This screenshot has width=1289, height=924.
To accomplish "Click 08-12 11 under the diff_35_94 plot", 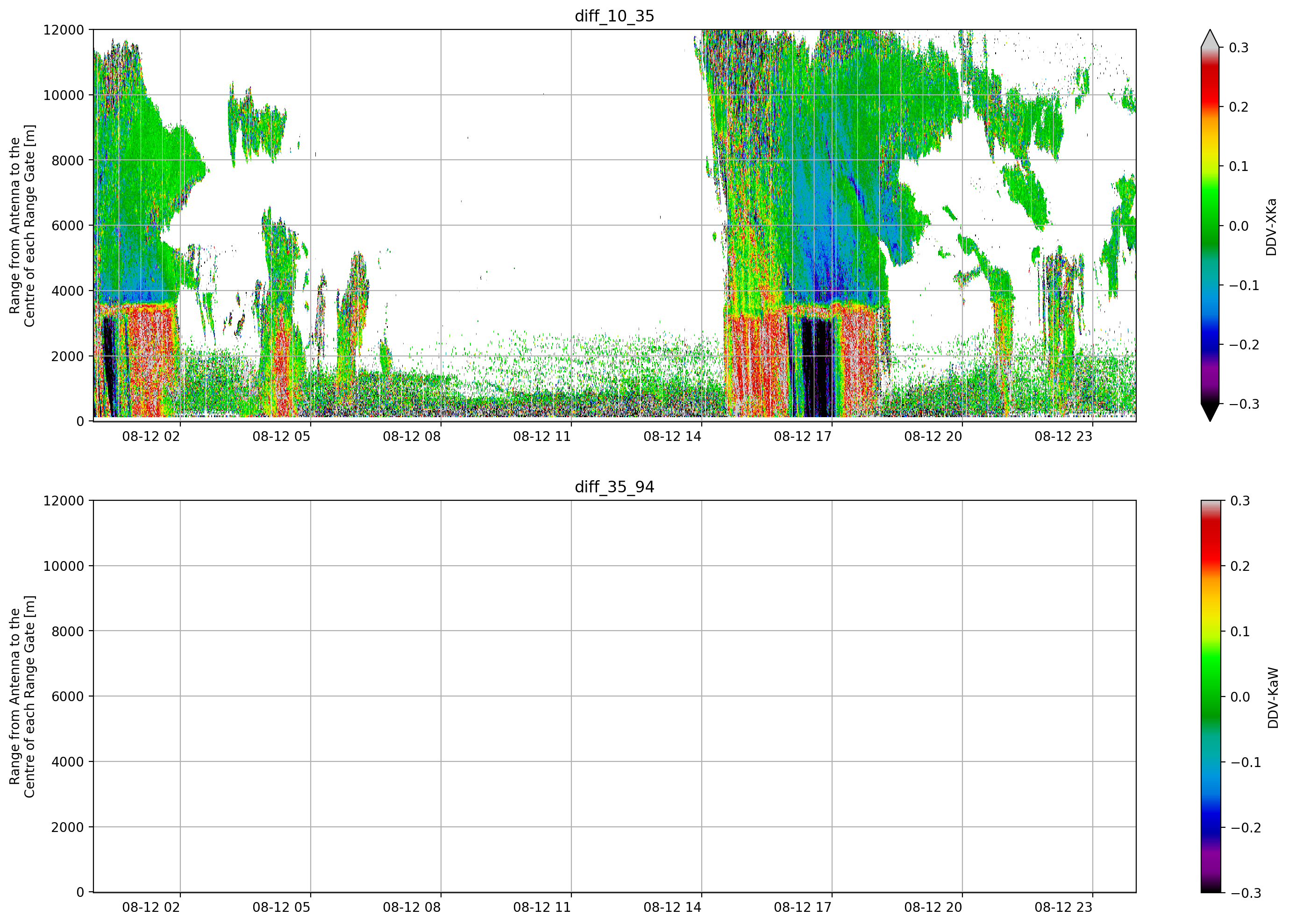I will [542, 908].
